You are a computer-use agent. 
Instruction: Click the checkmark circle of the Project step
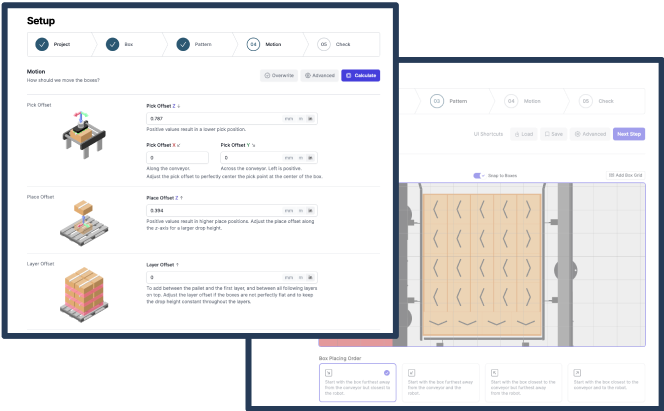(42, 44)
